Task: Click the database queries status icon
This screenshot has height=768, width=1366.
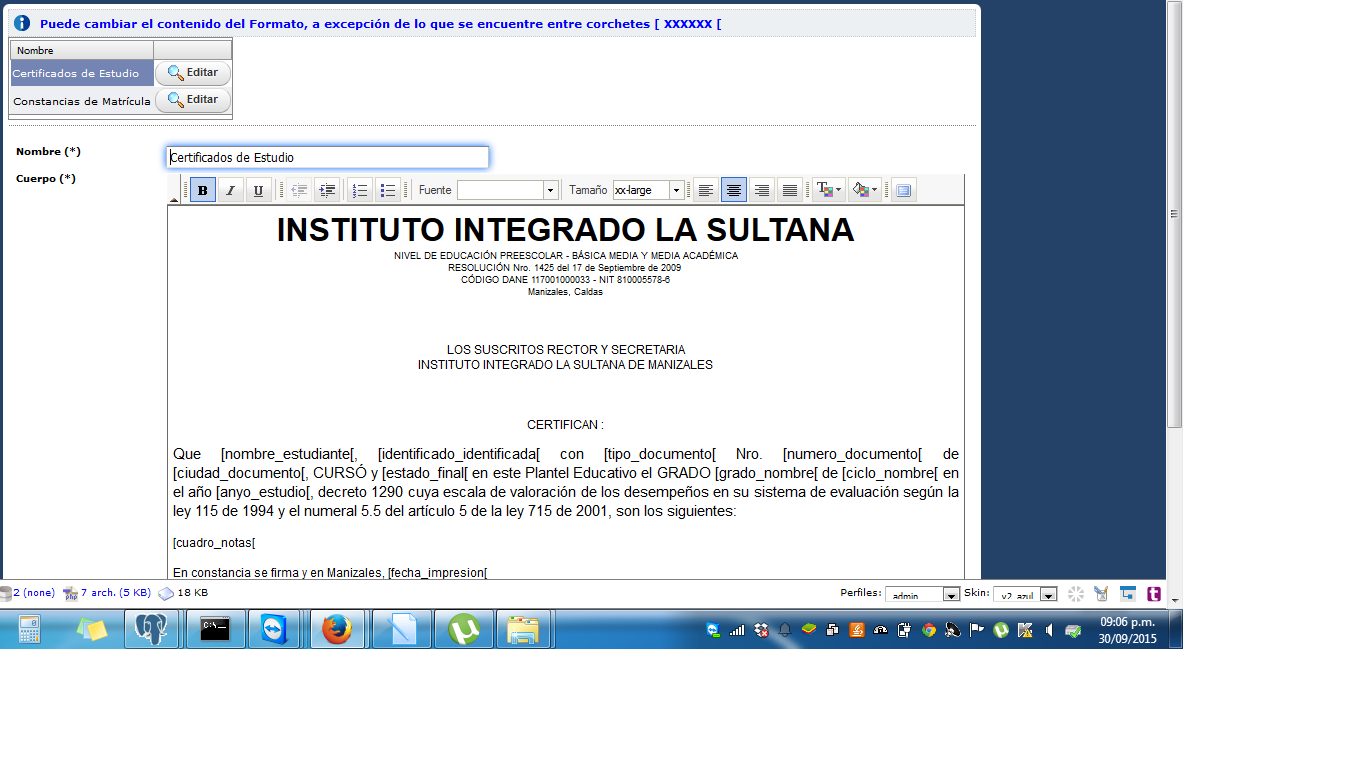Action: click(5, 593)
